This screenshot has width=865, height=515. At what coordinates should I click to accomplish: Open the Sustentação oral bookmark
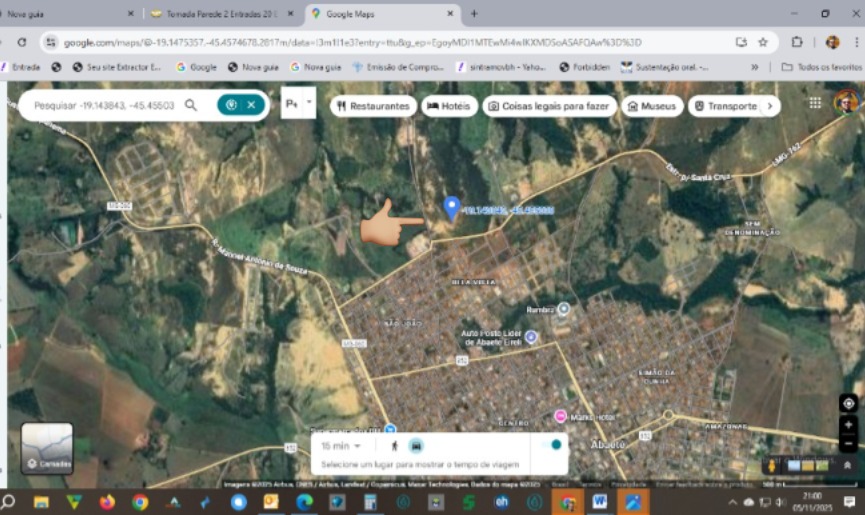pyautogui.click(x=664, y=67)
